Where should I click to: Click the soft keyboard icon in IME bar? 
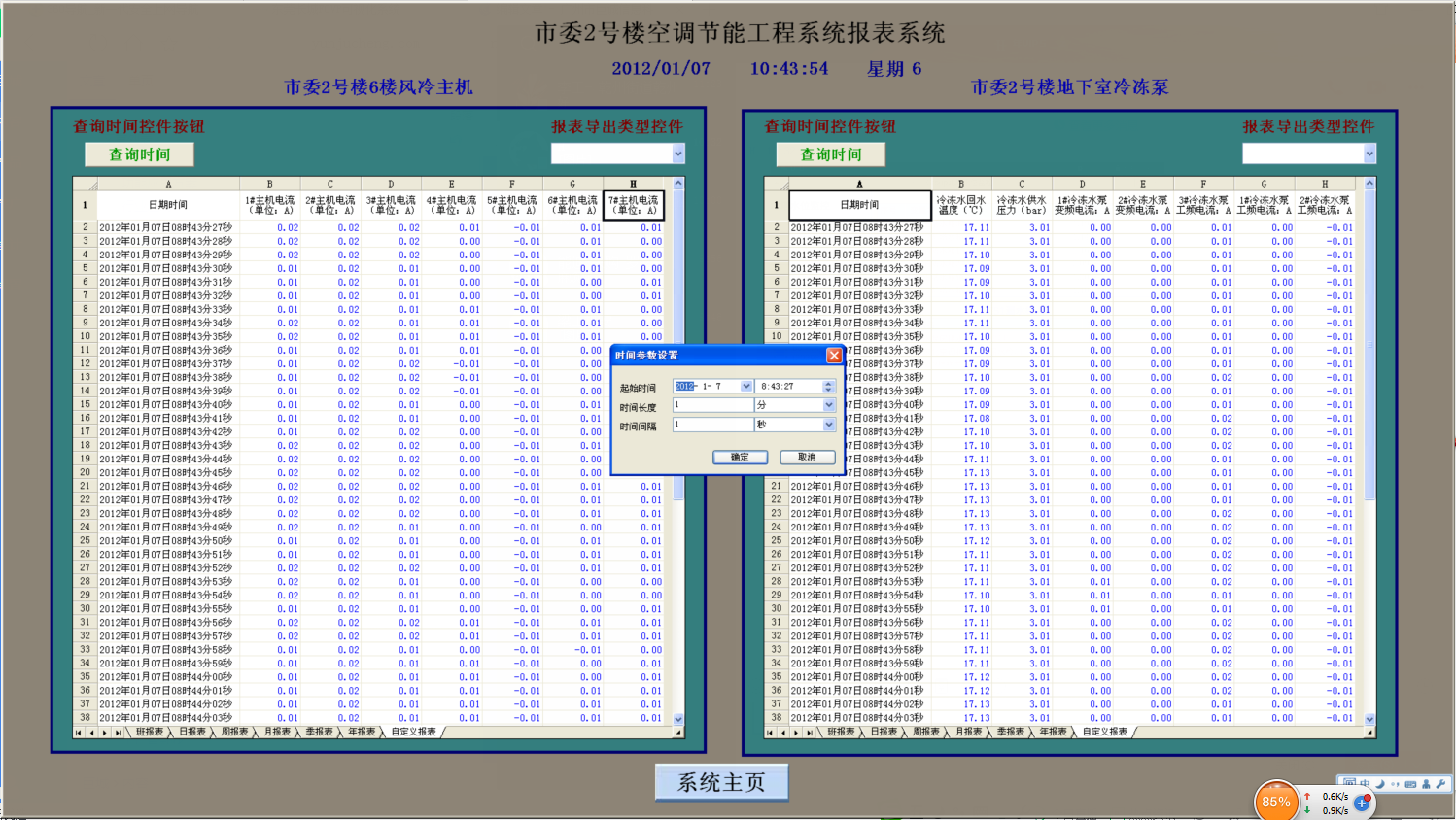click(1410, 784)
